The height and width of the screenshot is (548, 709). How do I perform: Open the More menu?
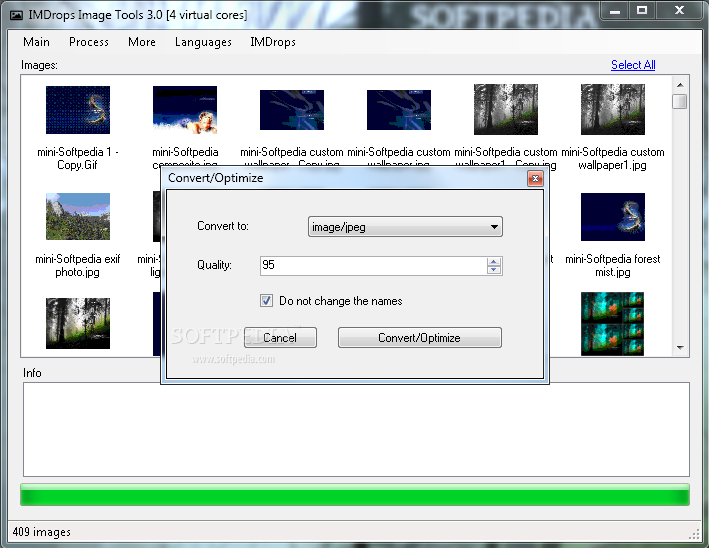pyautogui.click(x=142, y=42)
